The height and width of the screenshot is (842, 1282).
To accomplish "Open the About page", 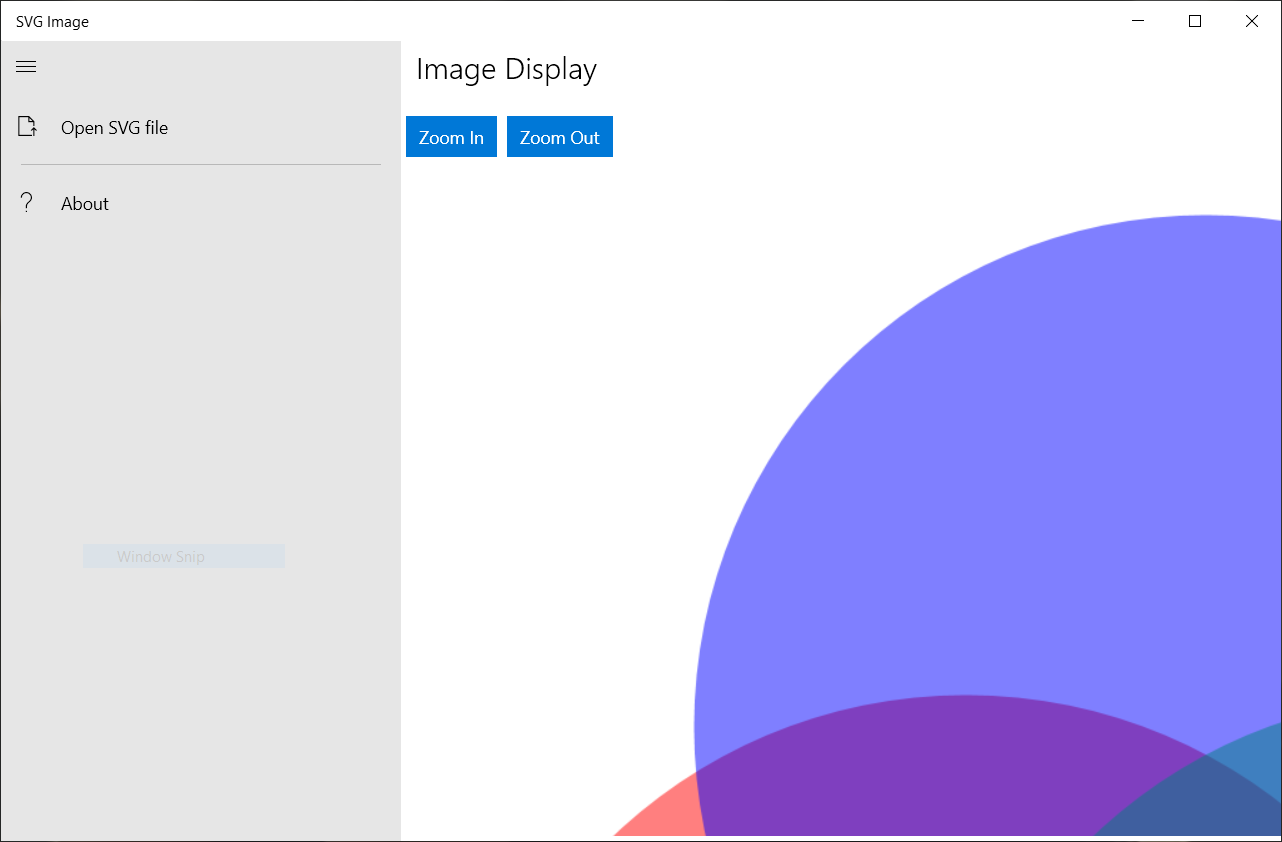I will tap(201, 203).
